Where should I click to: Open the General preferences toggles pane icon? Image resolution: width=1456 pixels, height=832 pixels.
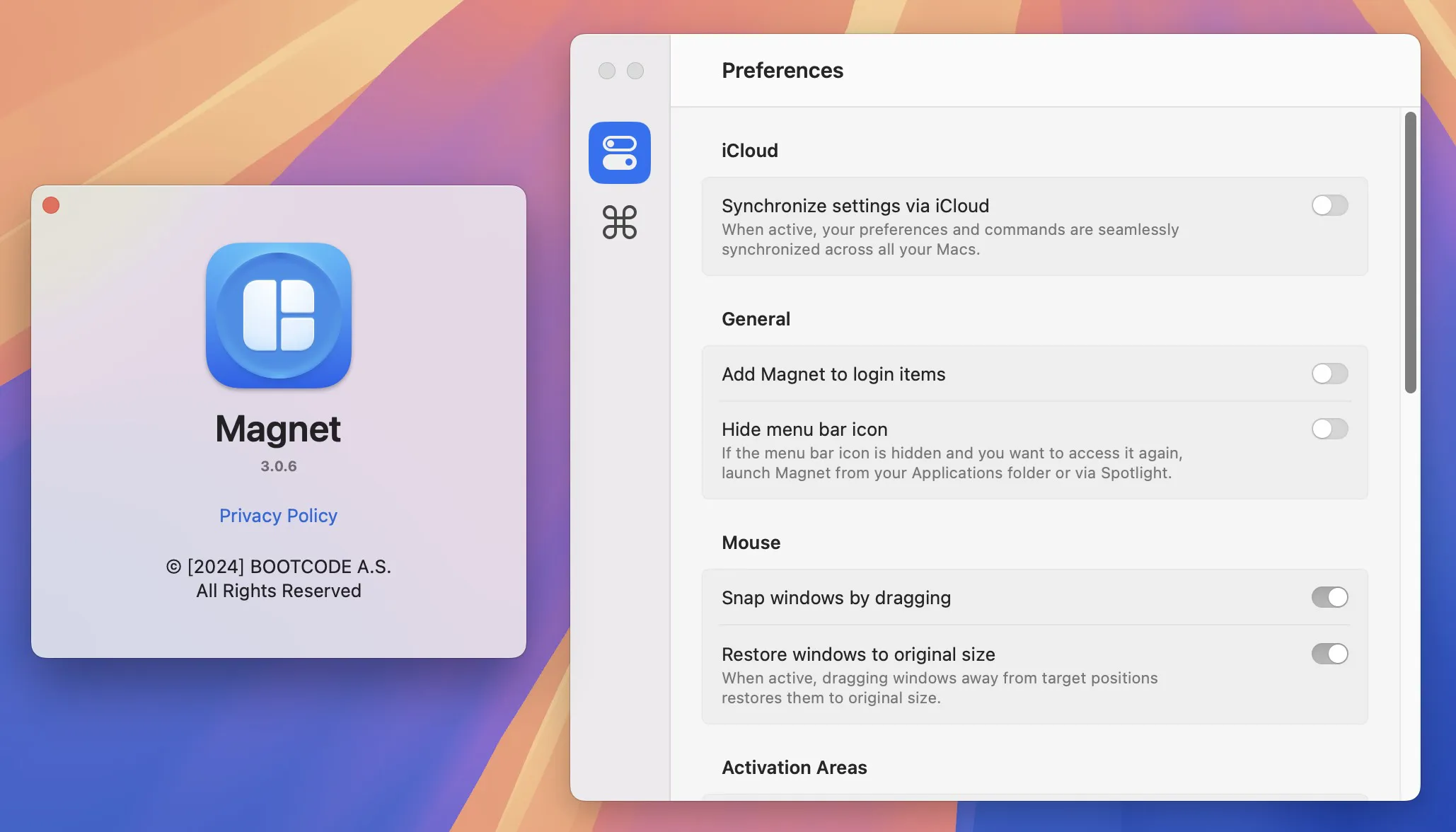pyautogui.click(x=619, y=153)
